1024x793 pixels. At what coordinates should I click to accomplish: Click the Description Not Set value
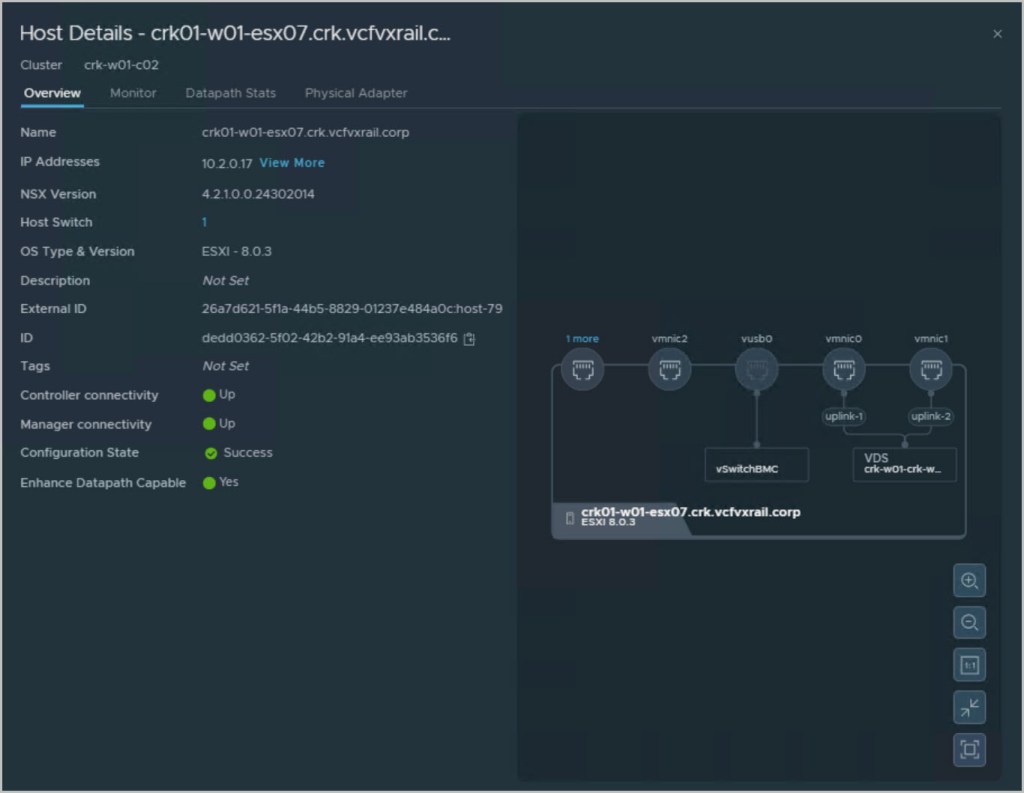[225, 280]
